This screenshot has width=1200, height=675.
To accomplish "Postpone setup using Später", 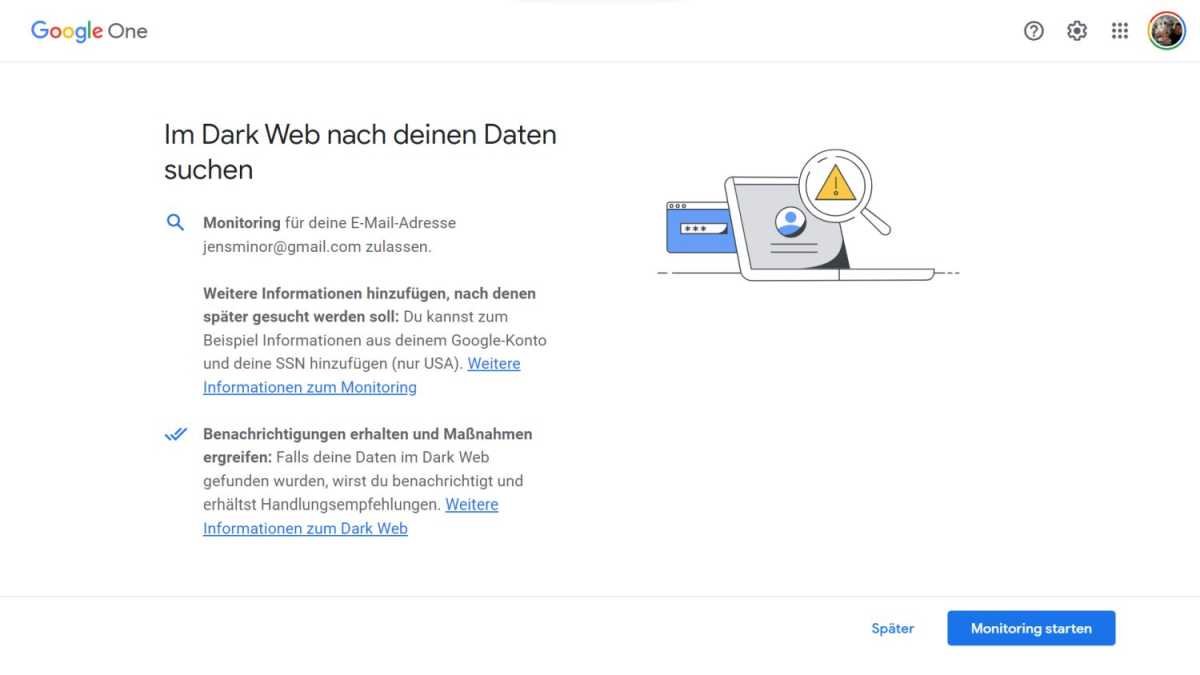I will 892,628.
